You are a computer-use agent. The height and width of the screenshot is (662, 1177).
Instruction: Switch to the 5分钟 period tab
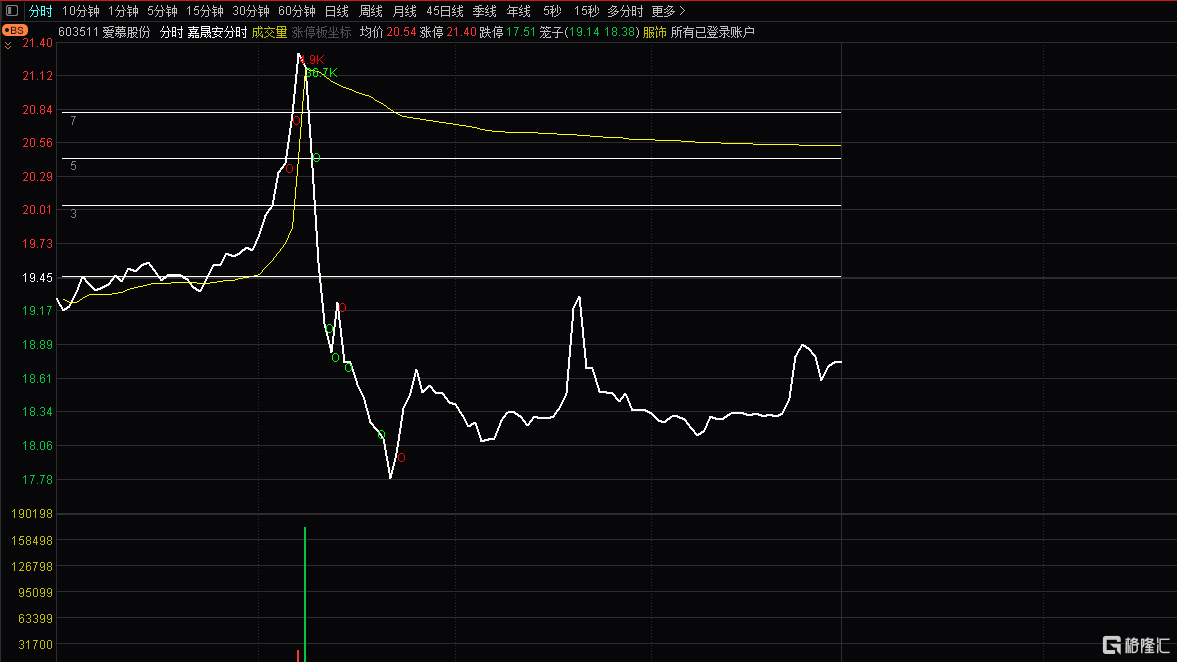(x=162, y=11)
